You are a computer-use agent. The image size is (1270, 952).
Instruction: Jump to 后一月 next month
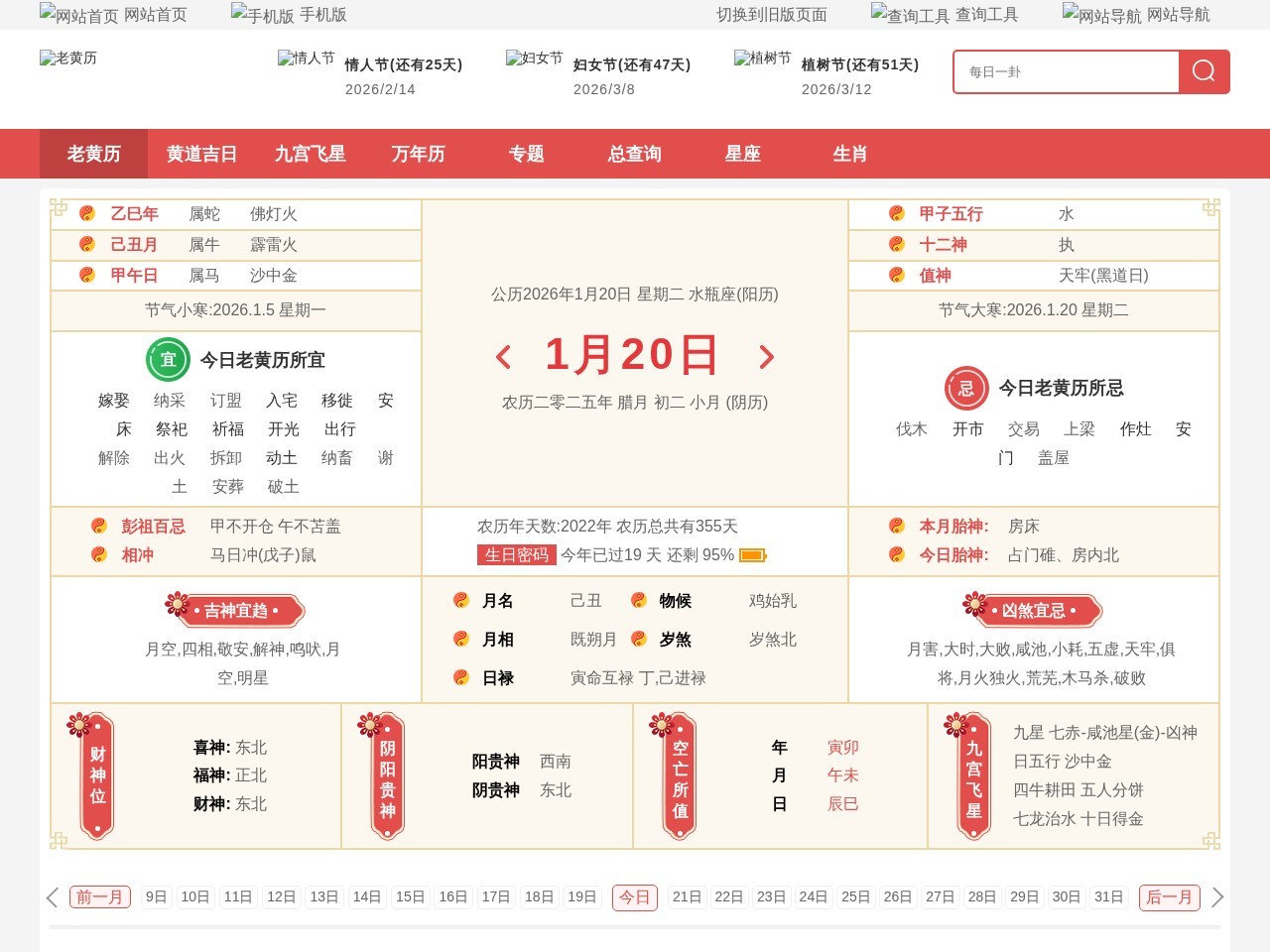click(1169, 897)
